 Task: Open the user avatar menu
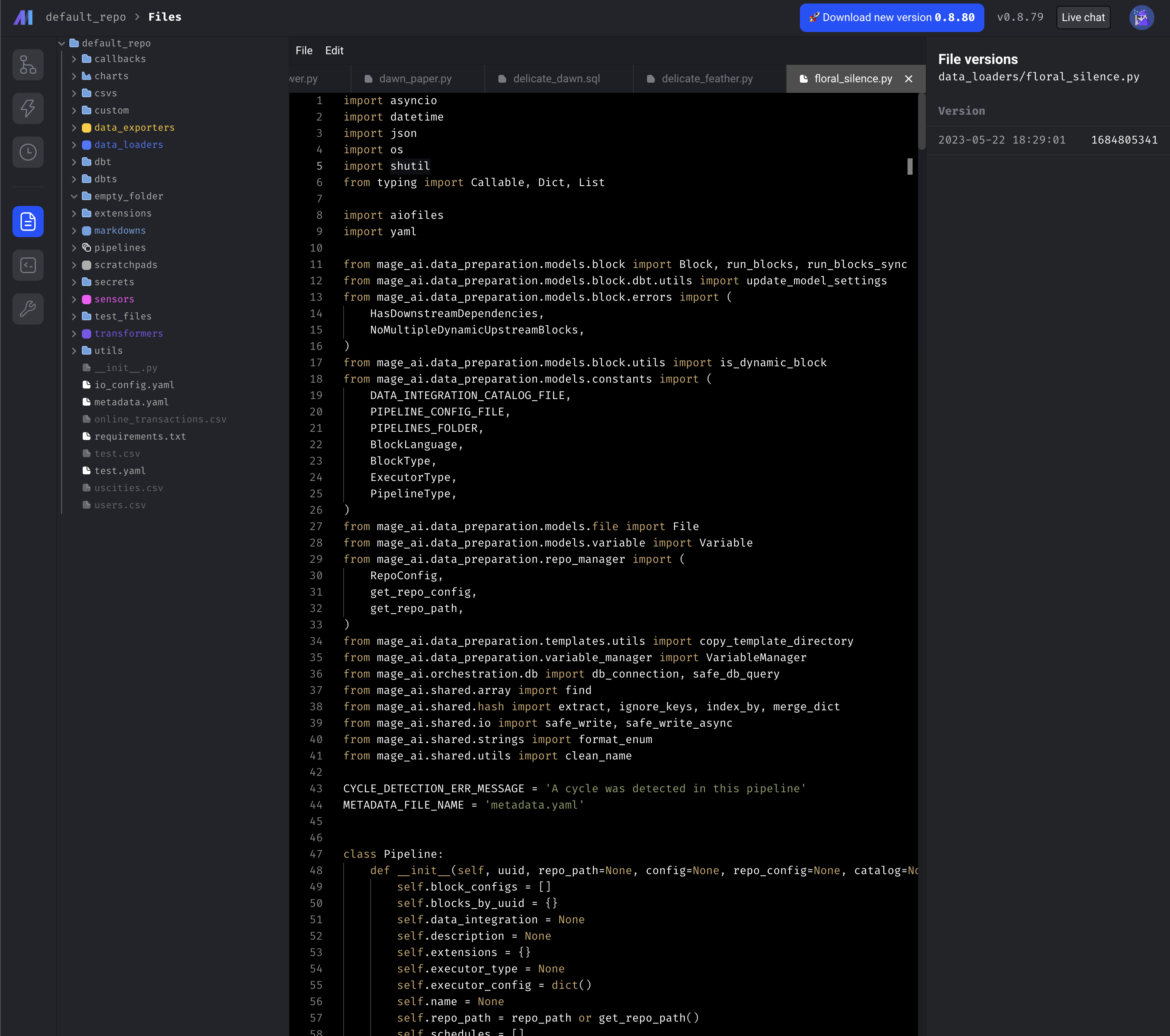(x=1141, y=17)
